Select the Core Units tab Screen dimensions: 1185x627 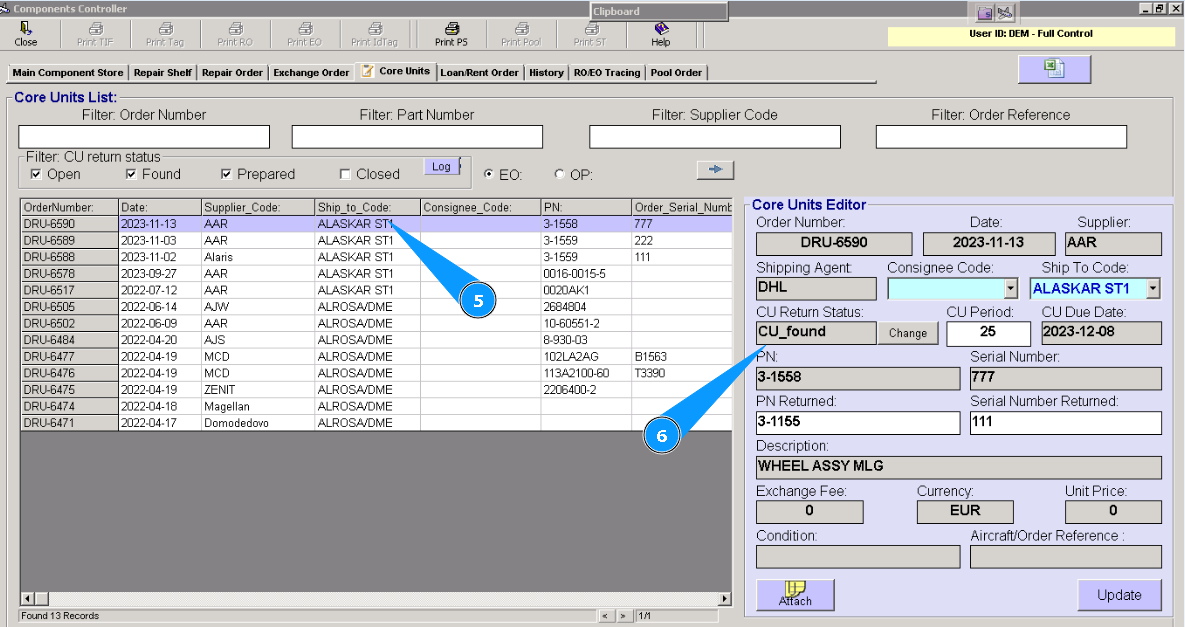point(396,71)
